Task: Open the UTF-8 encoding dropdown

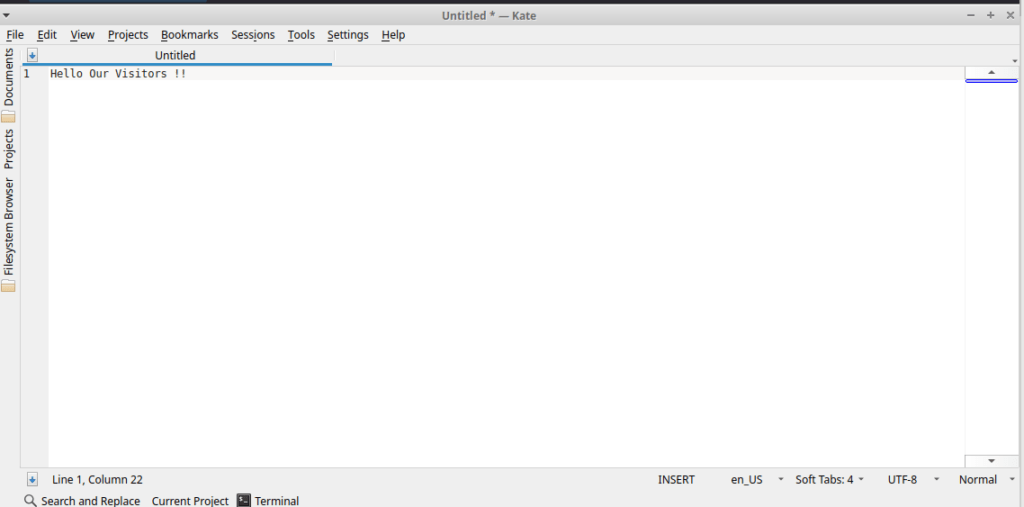Action: (x=913, y=480)
